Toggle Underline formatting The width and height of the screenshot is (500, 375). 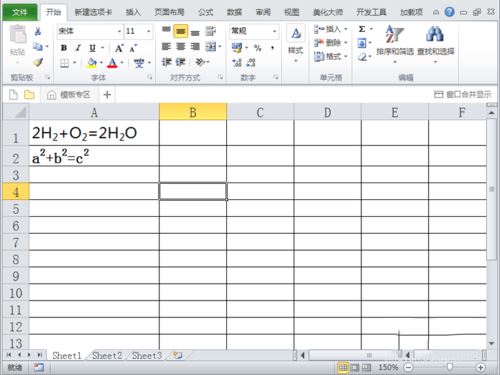92,48
